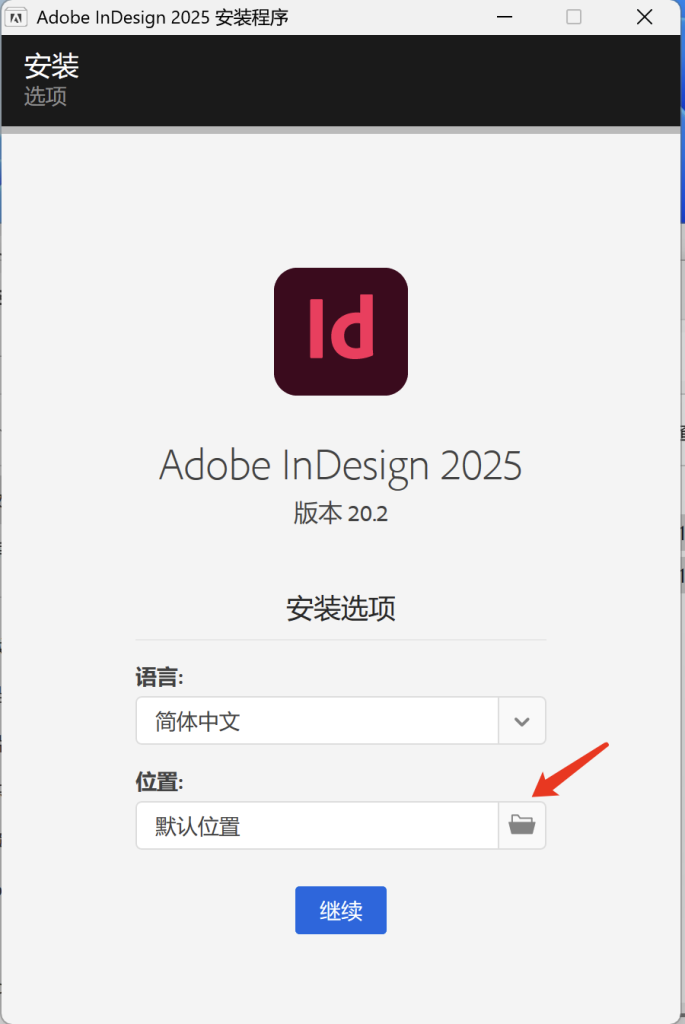Click the Adobe InDesign 2025 product title

(341, 466)
